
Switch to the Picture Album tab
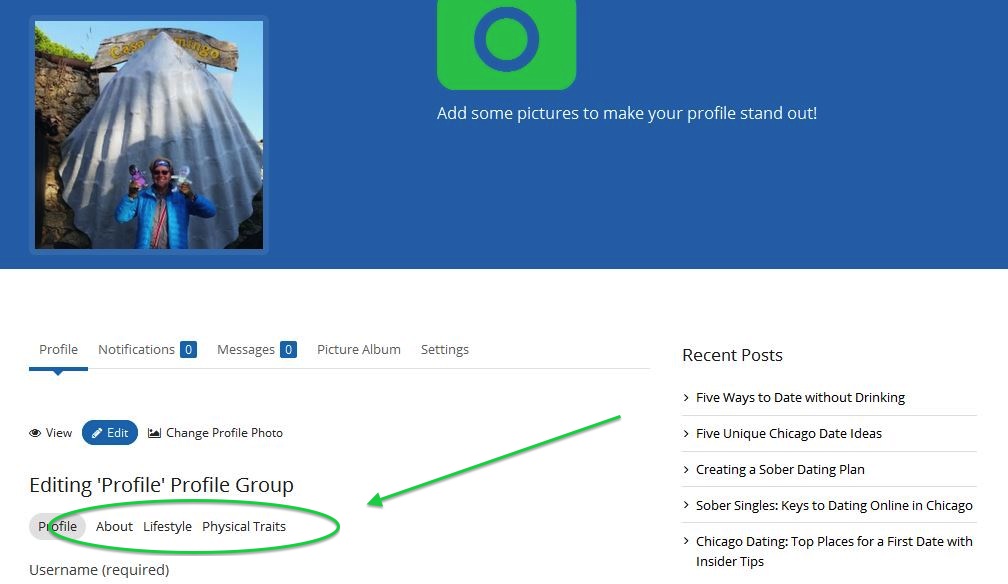click(x=358, y=349)
